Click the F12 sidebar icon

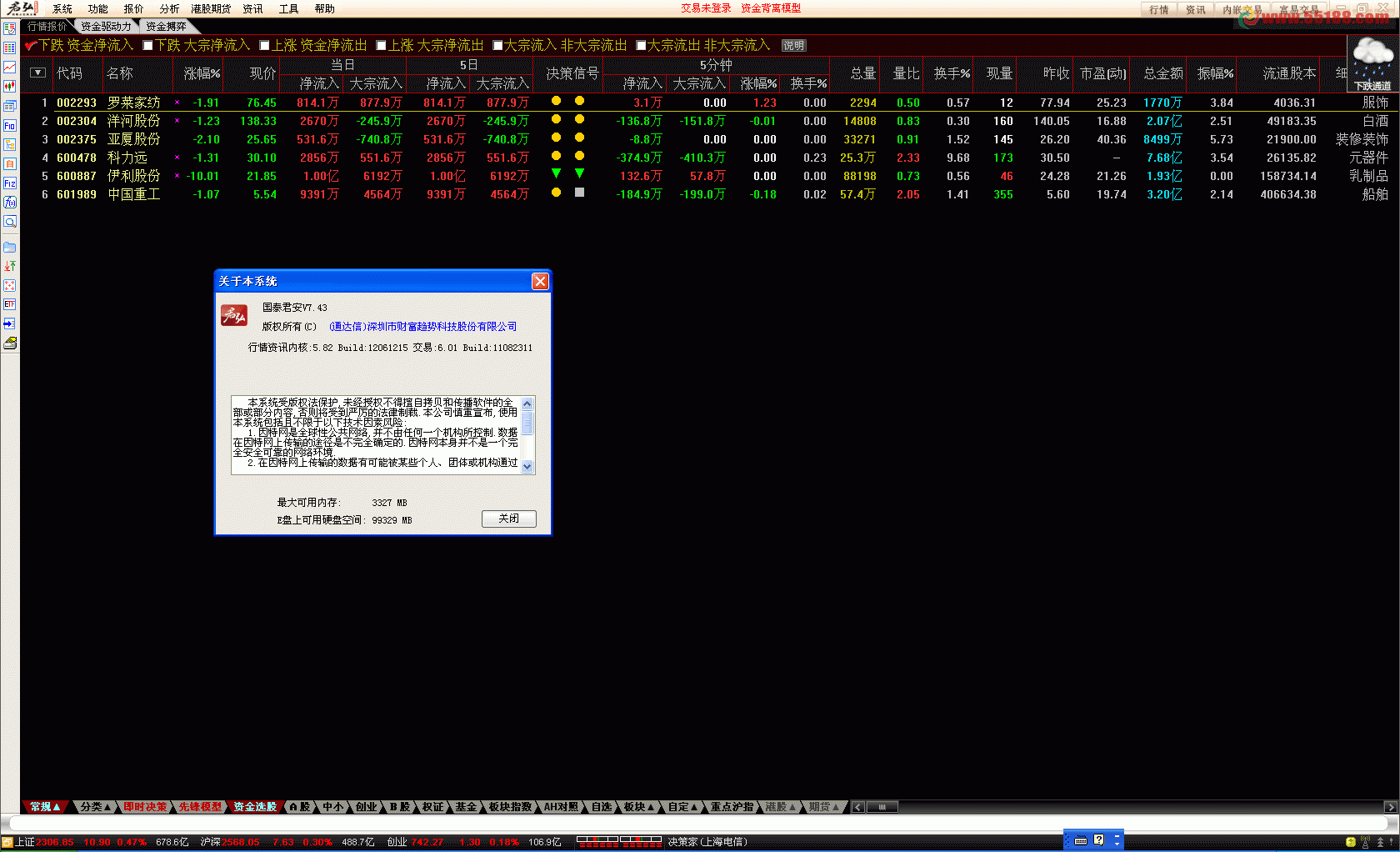point(10,183)
